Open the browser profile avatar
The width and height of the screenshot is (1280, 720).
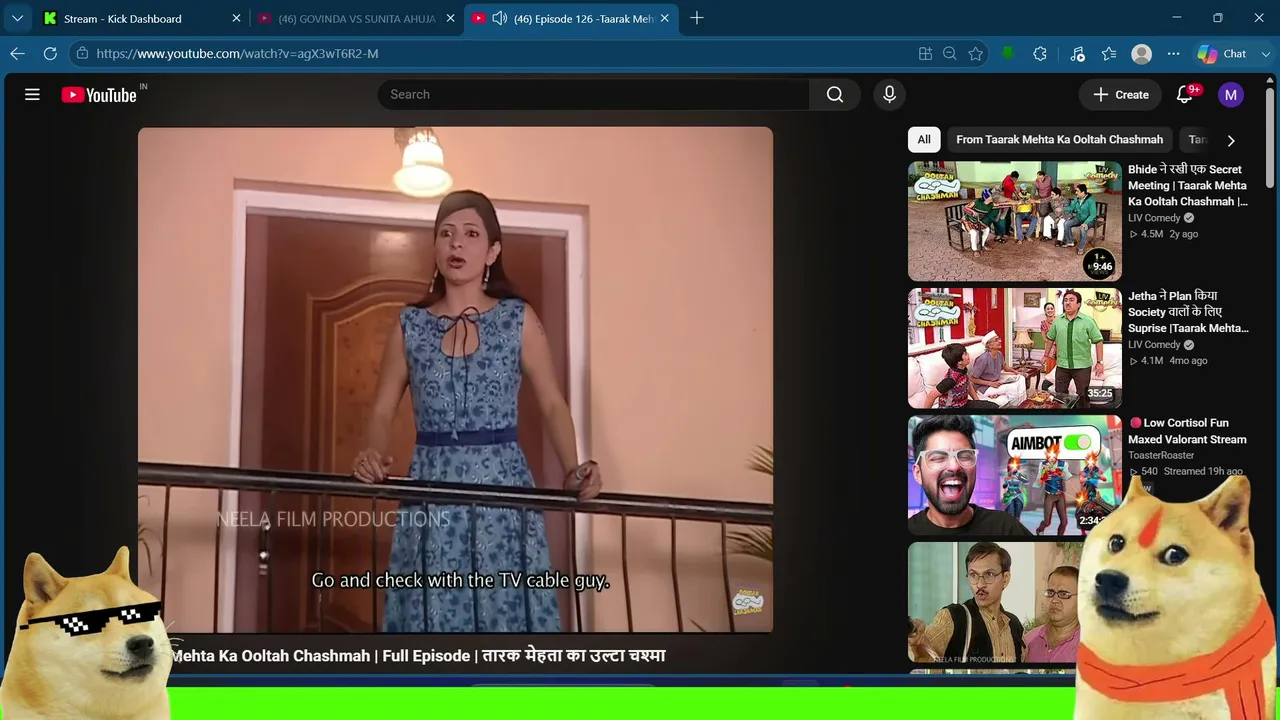coord(1141,54)
